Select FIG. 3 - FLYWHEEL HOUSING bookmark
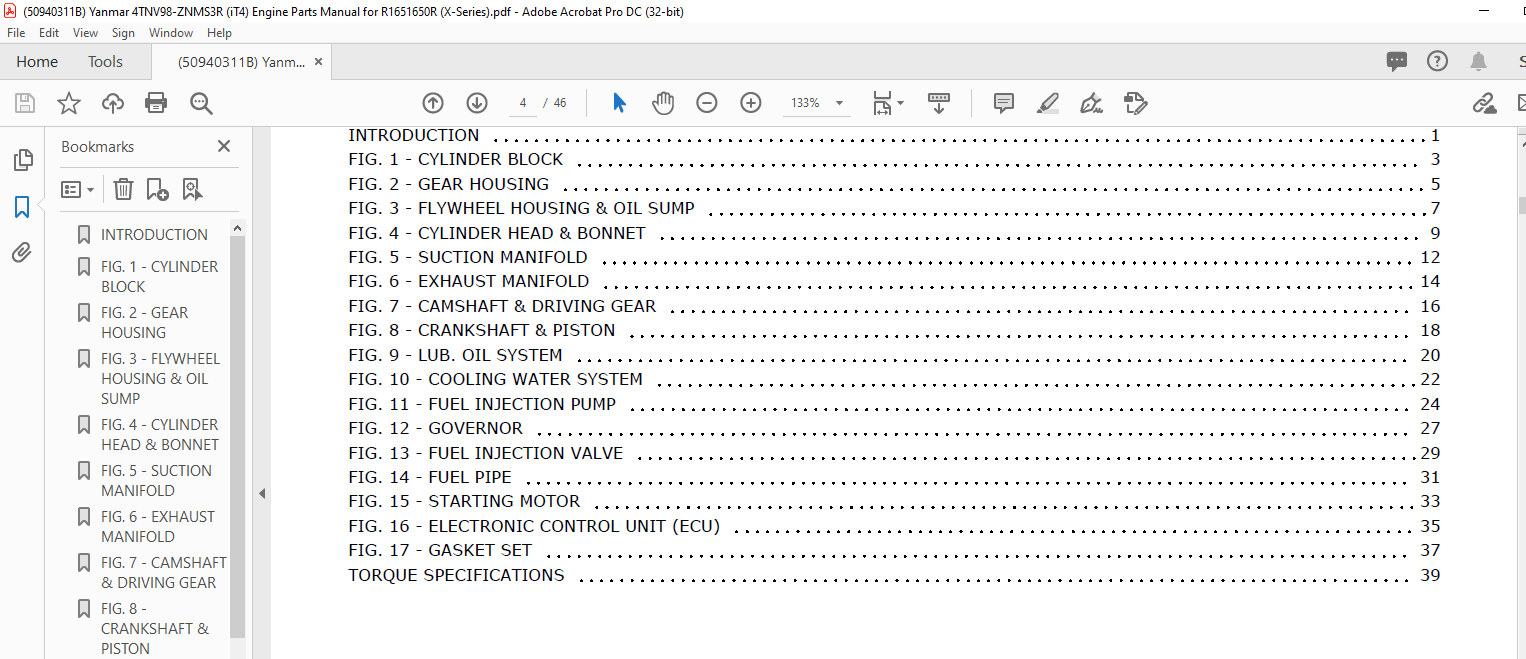This screenshot has width=1526, height=659. pyautogui.click(x=160, y=379)
